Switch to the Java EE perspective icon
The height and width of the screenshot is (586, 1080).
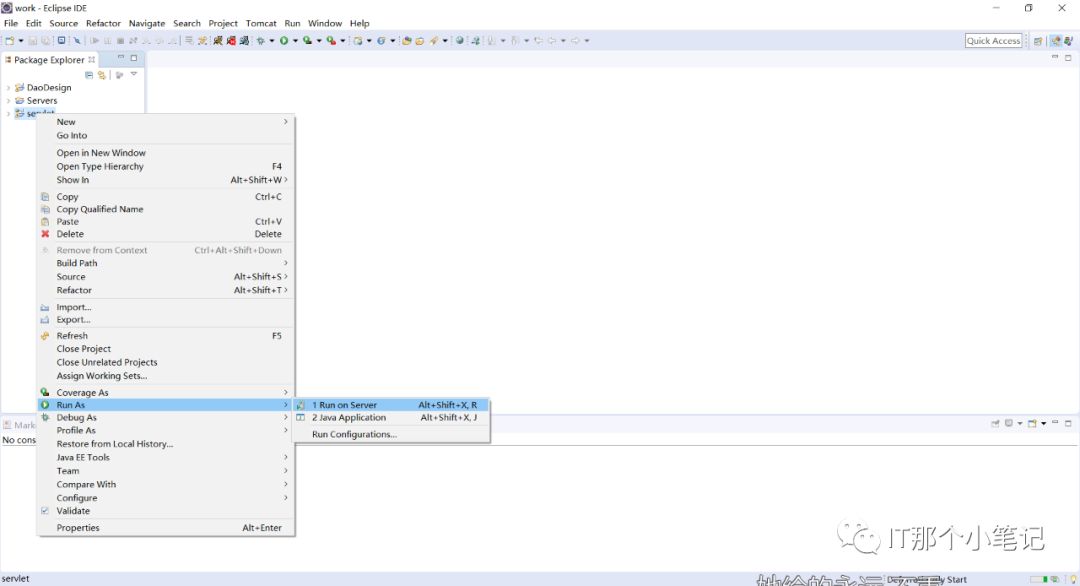point(1055,41)
